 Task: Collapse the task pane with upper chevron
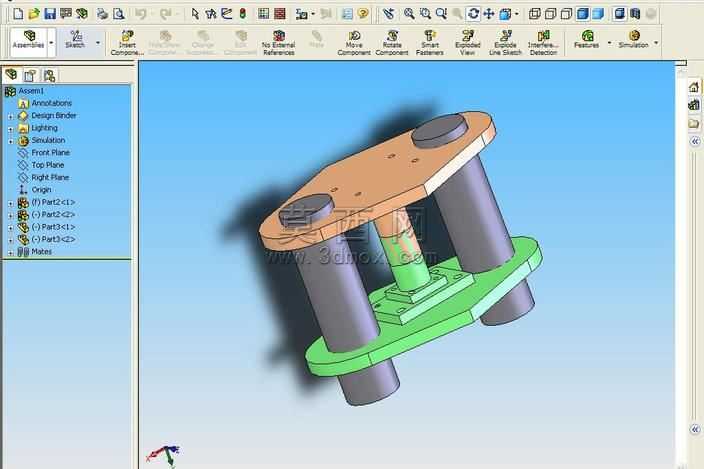[695, 142]
